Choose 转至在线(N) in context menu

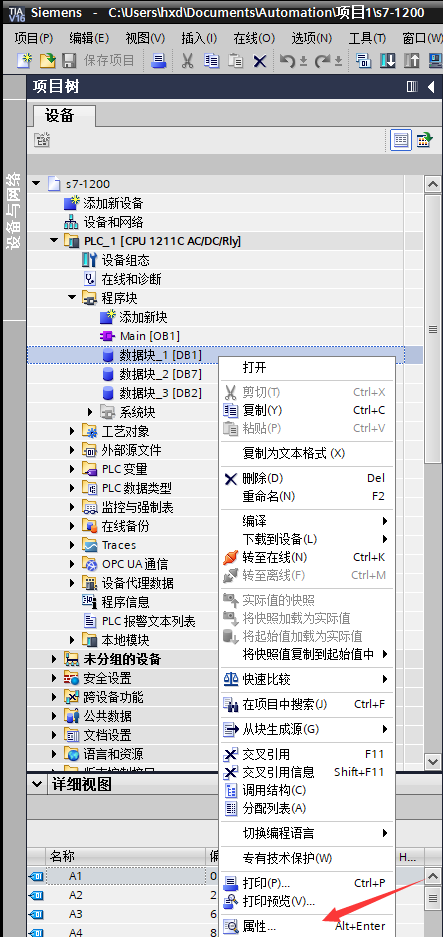tap(307, 557)
